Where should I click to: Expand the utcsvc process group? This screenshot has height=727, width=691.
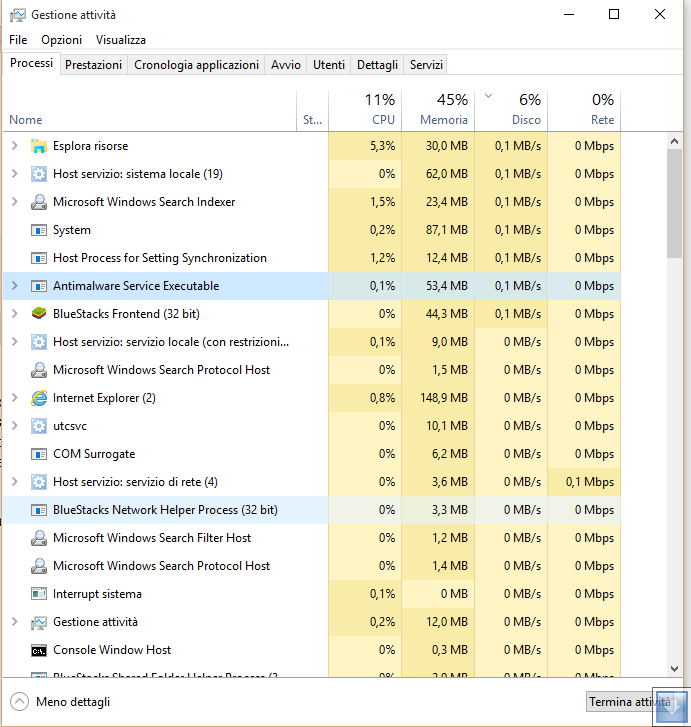pyautogui.click(x=14, y=426)
